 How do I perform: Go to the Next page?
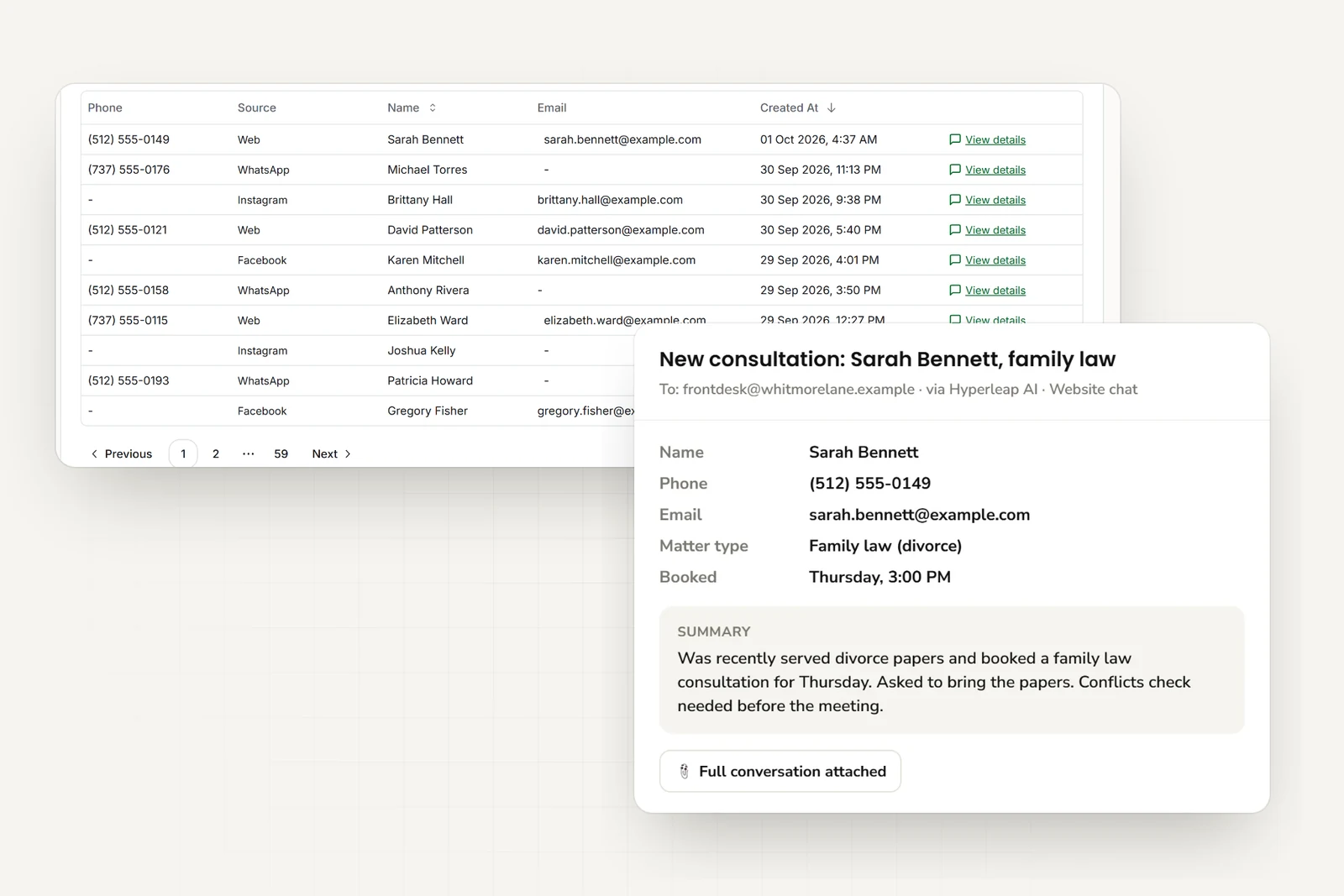click(332, 453)
